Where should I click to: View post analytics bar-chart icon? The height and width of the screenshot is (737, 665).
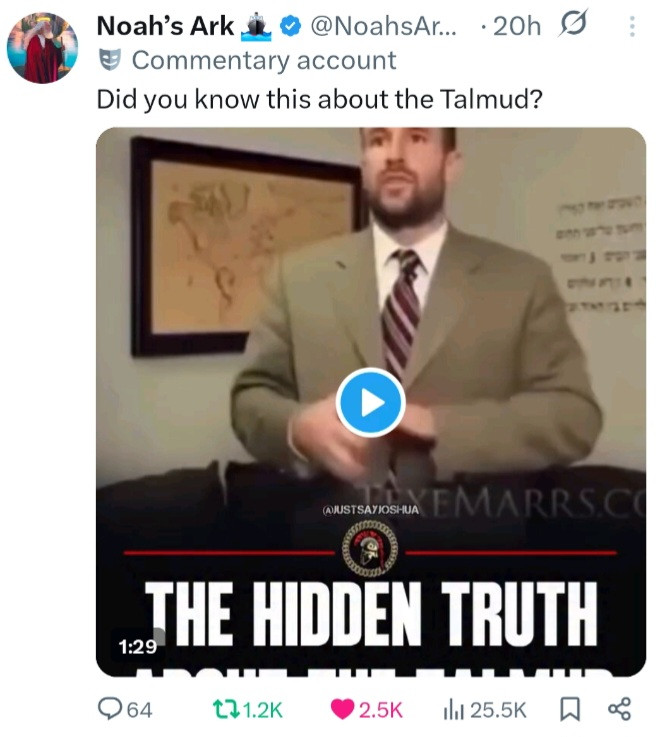tap(453, 710)
